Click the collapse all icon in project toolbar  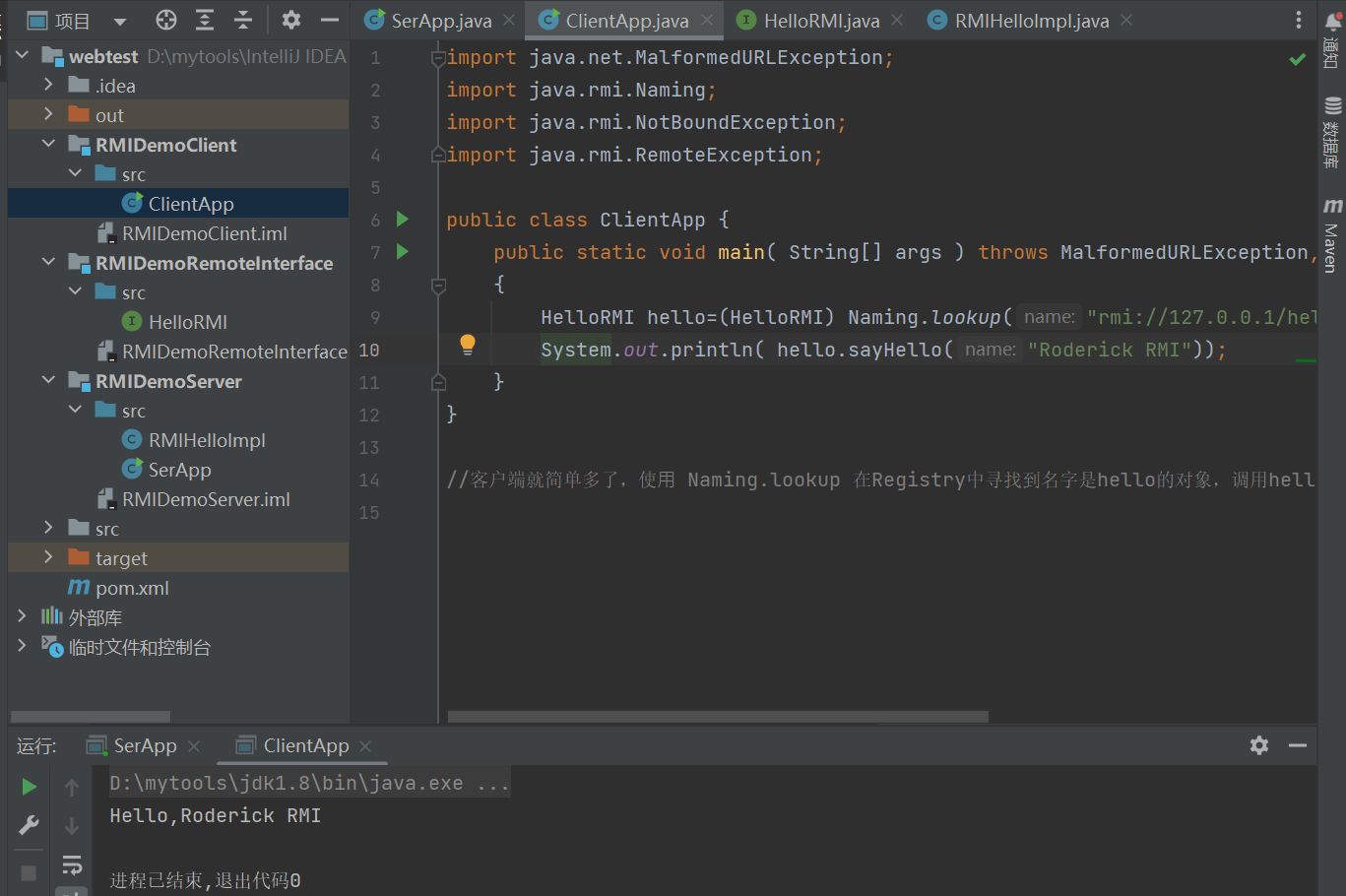[x=243, y=20]
